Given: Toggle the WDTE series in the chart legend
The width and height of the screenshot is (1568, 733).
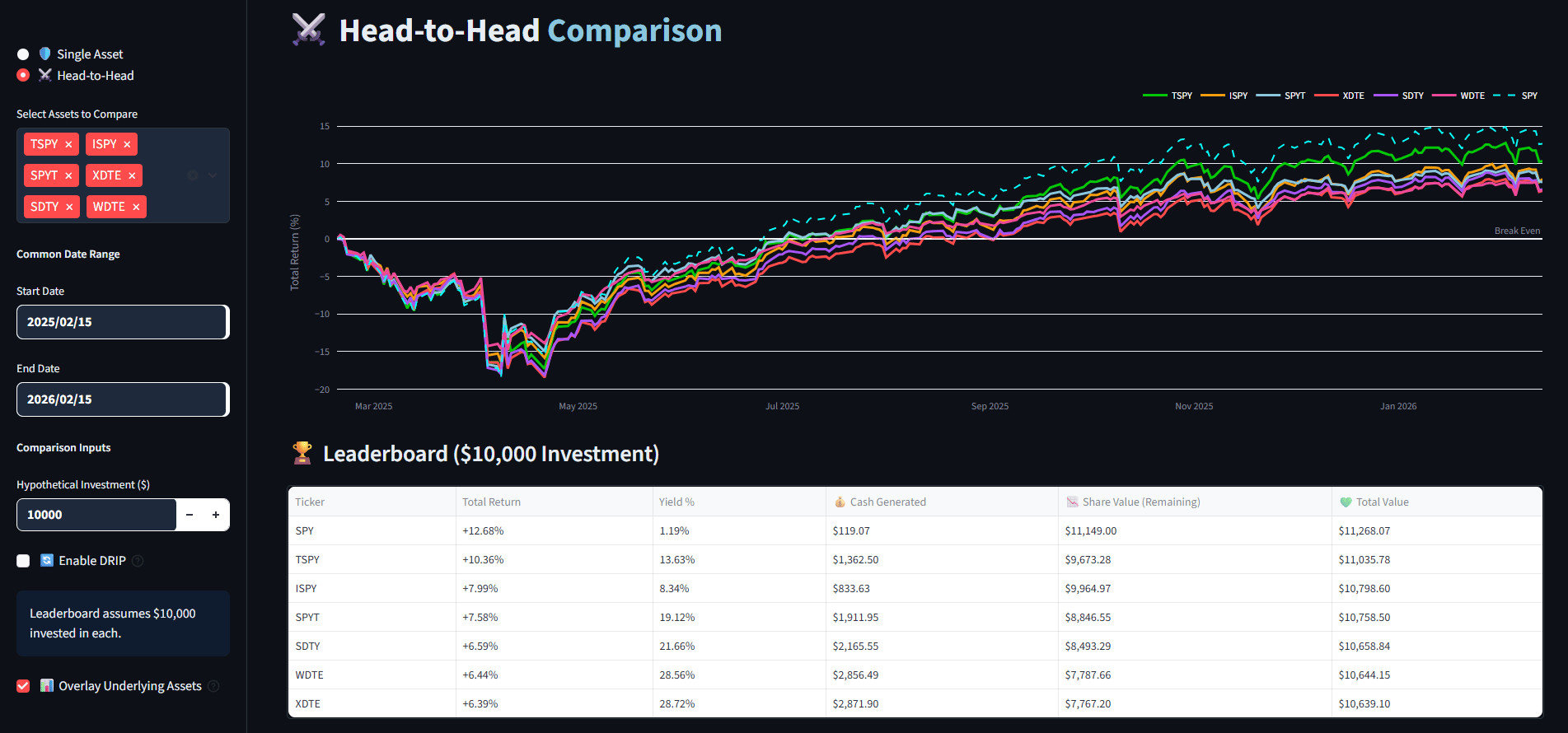Looking at the screenshot, I should pos(1458,96).
